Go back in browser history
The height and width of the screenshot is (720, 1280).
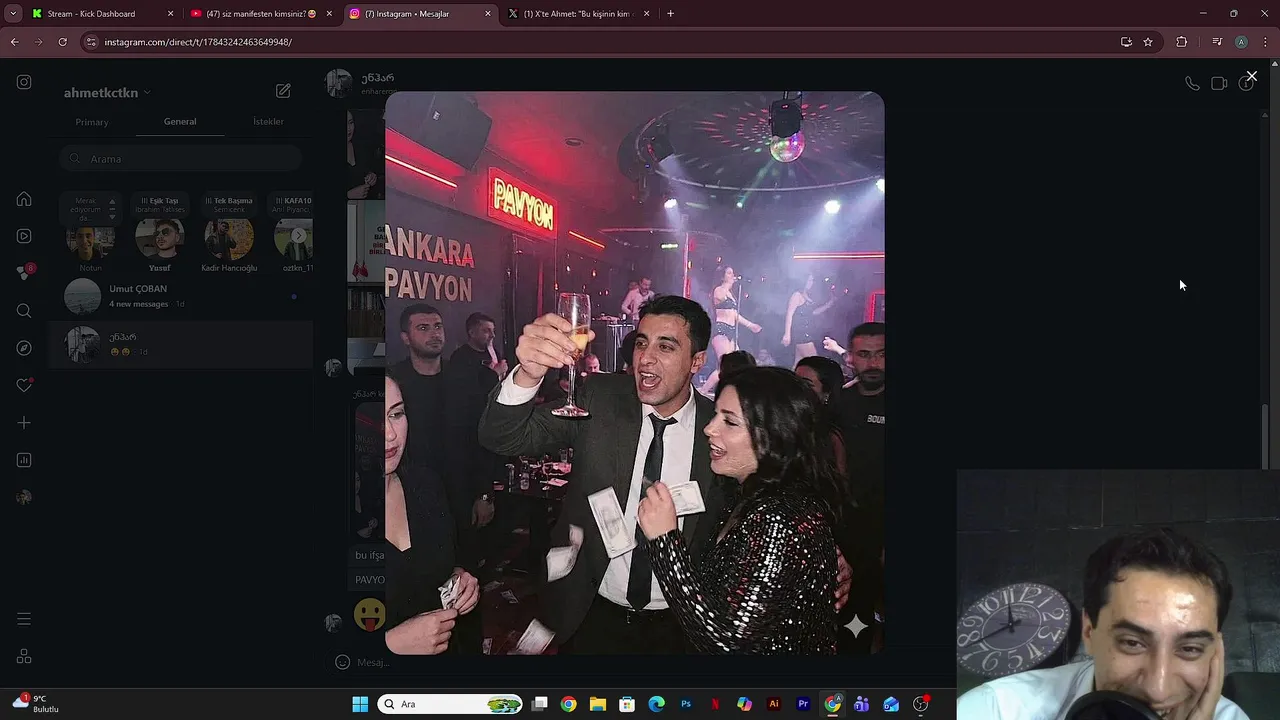coord(15,42)
